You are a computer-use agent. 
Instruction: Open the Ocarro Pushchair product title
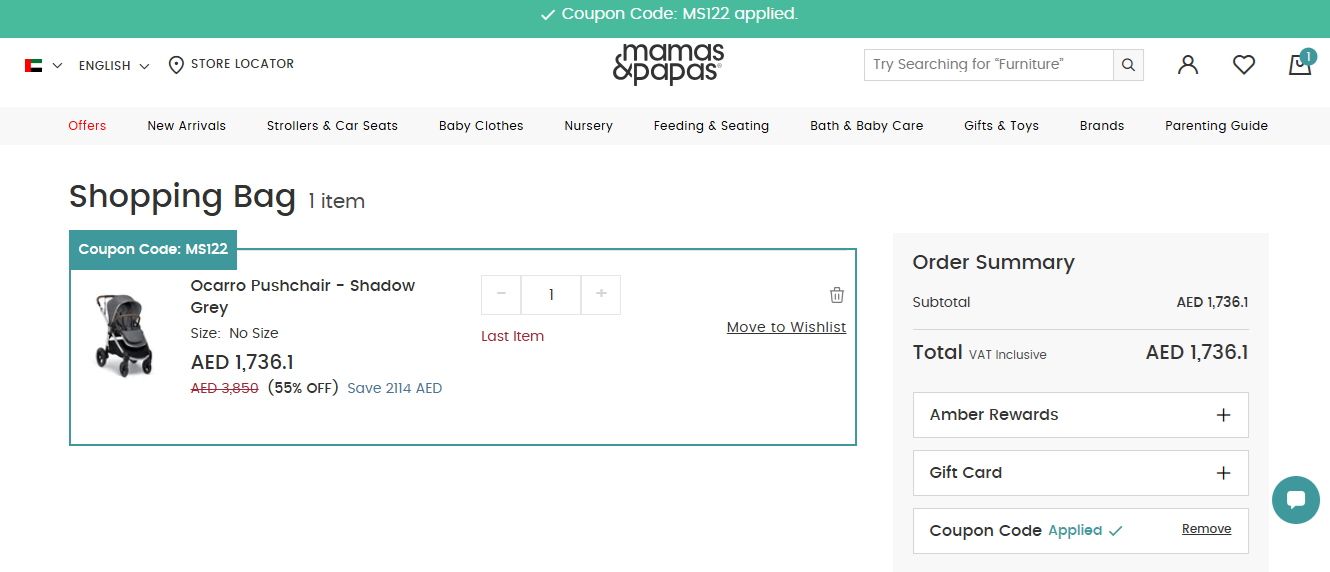pos(303,296)
